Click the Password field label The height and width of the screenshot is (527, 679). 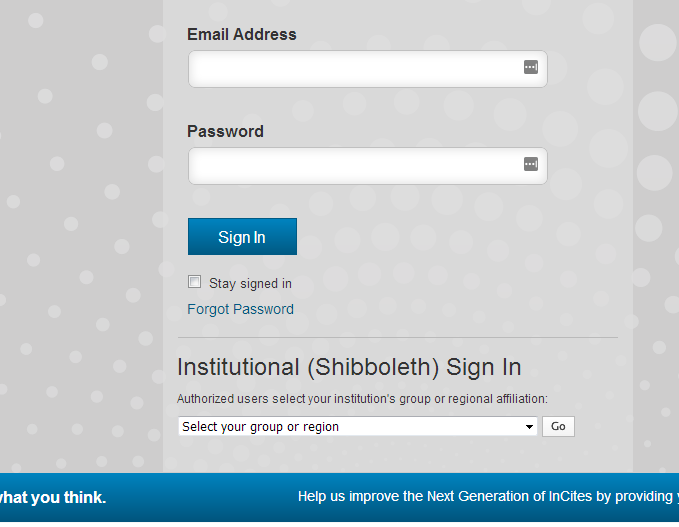tap(225, 131)
